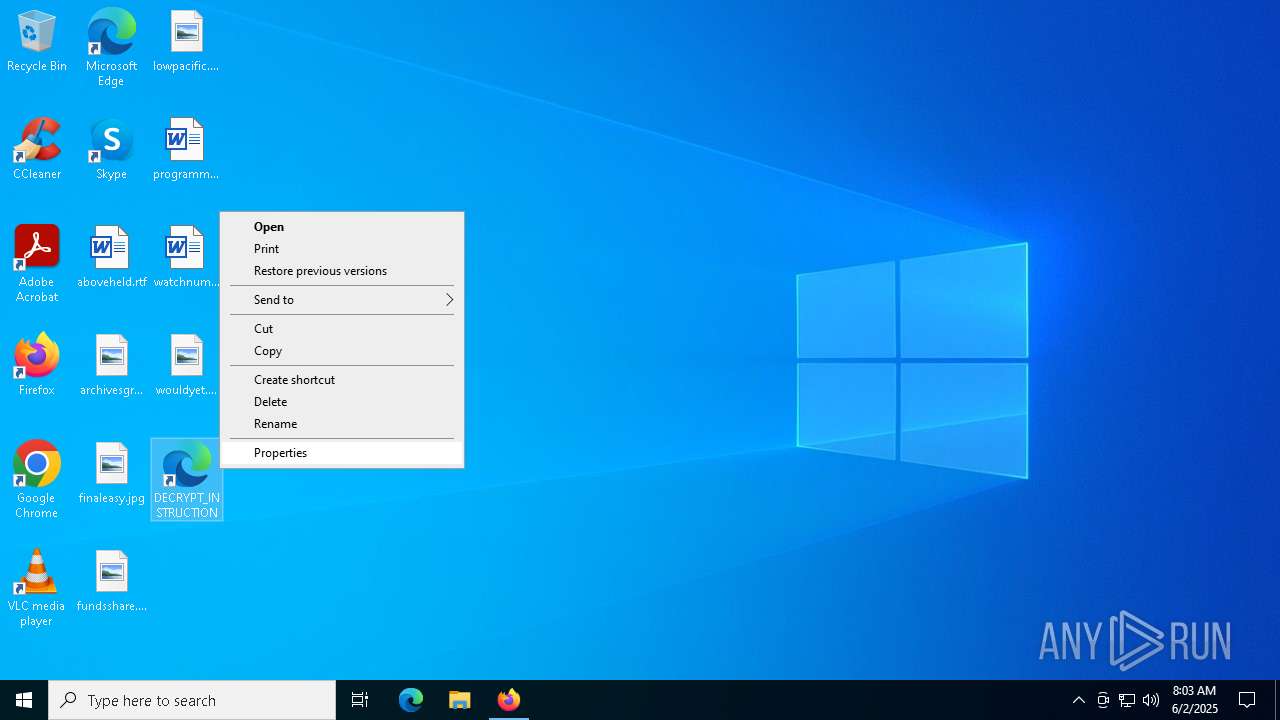The height and width of the screenshot is (720, 1280).
Task: Choose Rename in the context menu
Action: (342, 424)
